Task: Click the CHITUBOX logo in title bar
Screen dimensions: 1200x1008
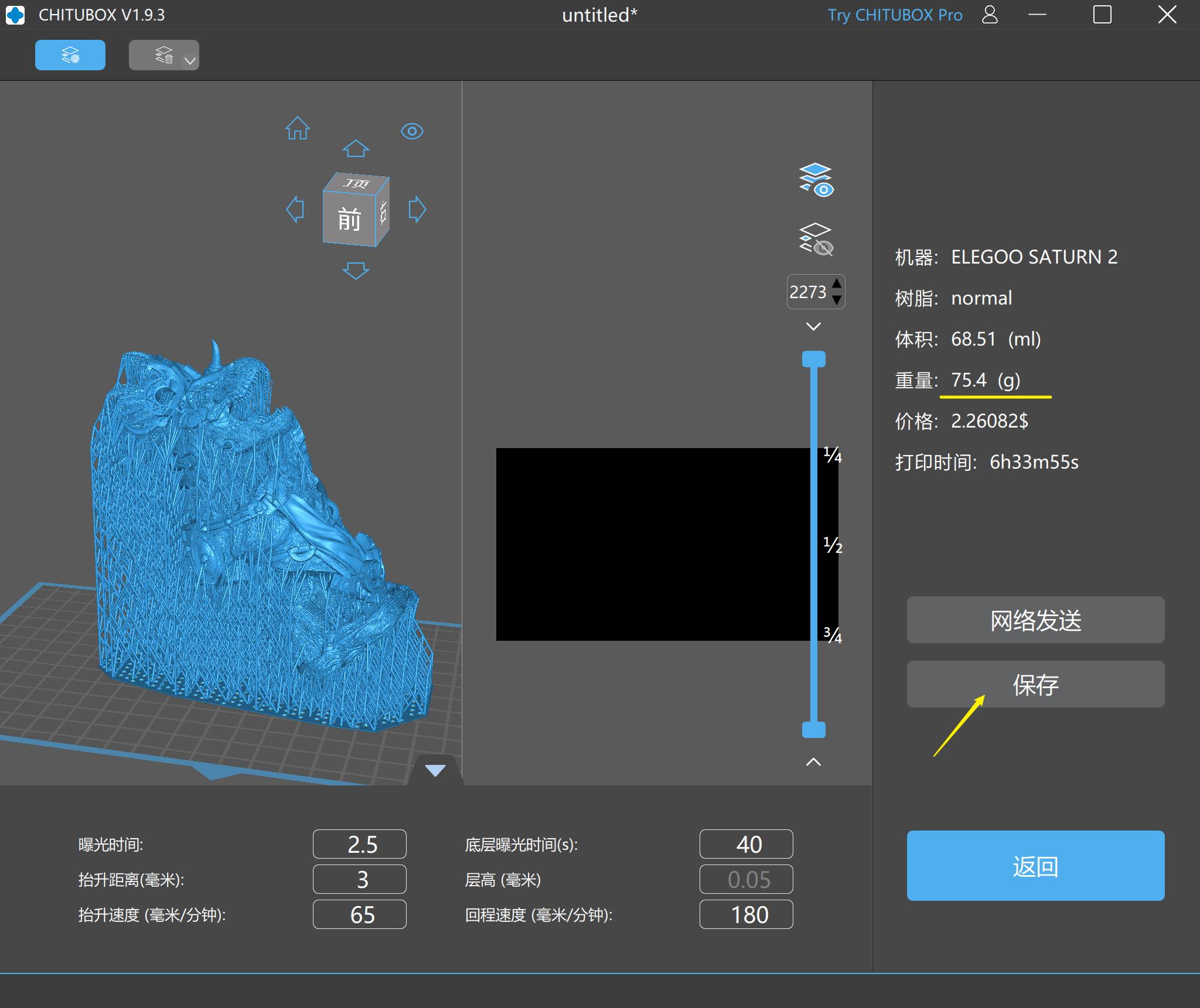Action: (15, 15)
